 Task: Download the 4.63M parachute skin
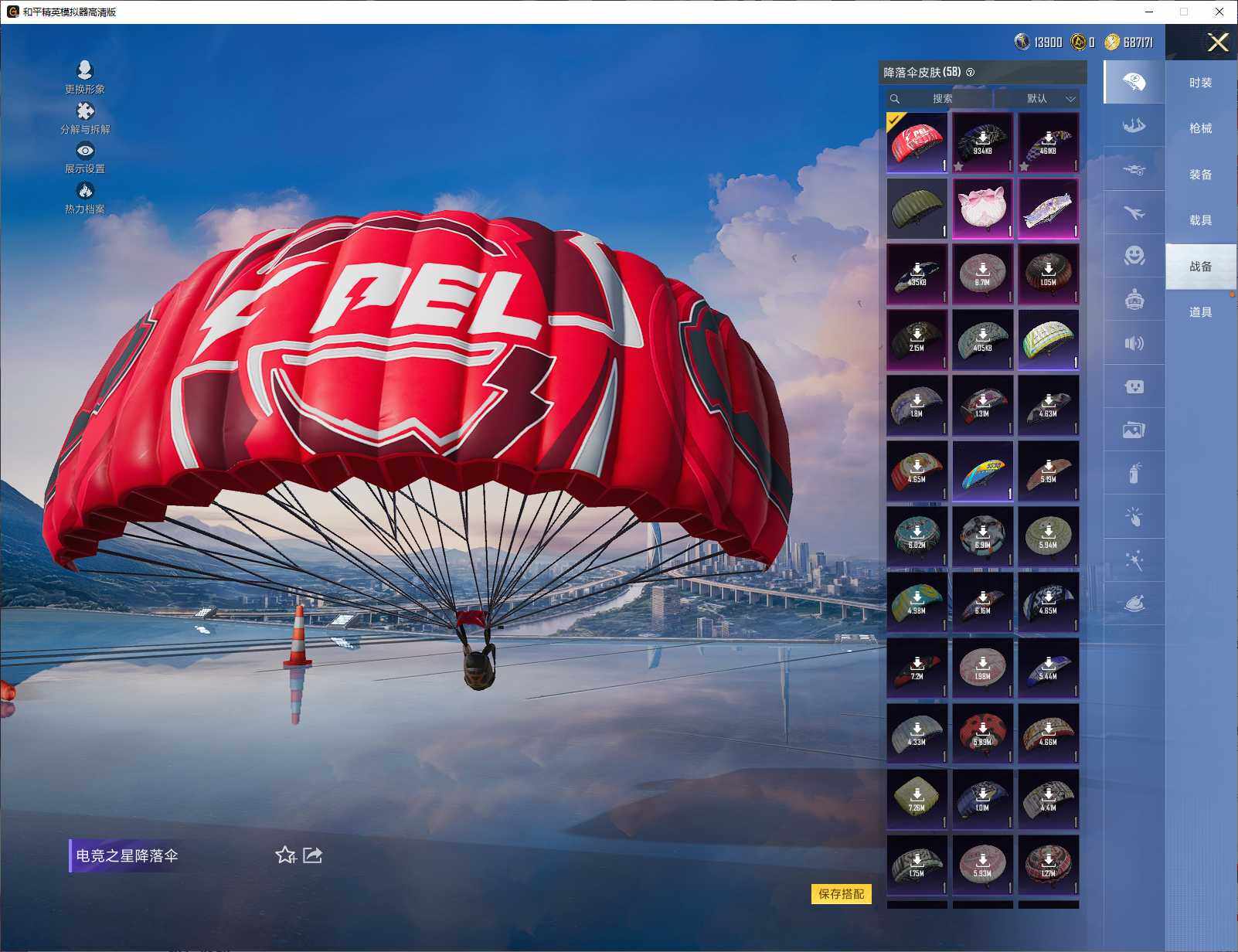pyautogui.click(x=1049, y=406)
